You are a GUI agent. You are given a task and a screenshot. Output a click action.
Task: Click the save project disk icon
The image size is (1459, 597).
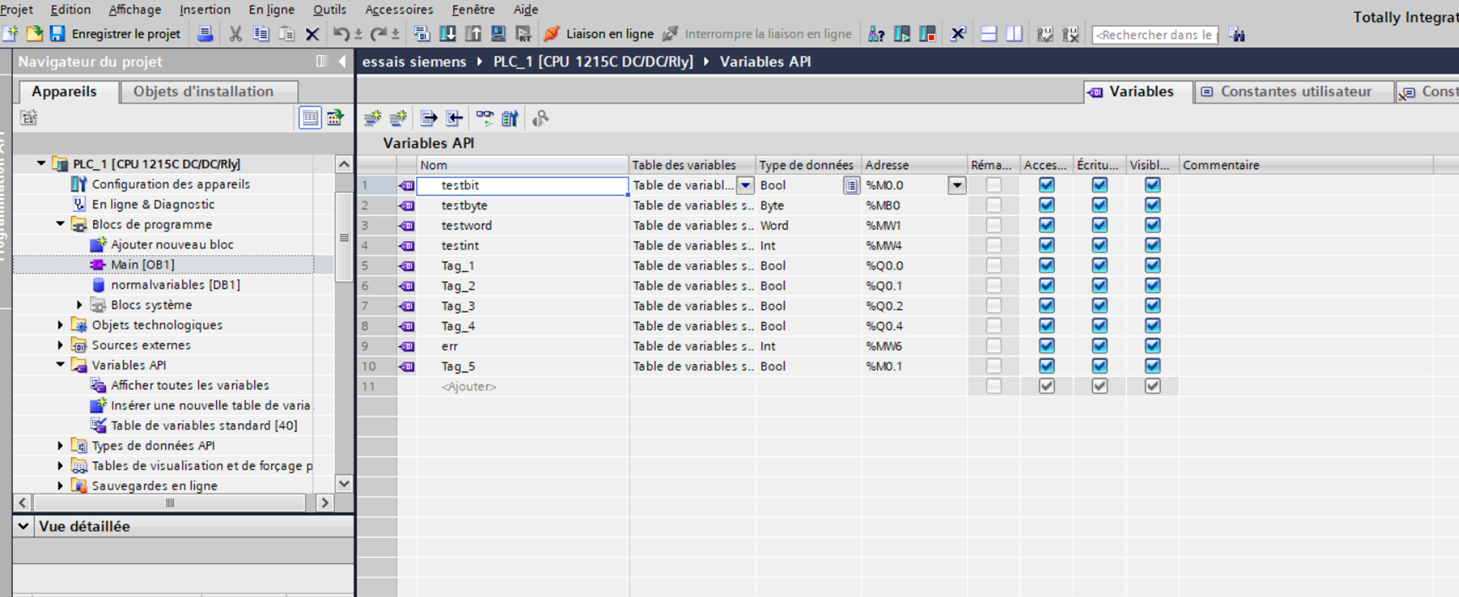pyautogui.click(x=57, y=34)
